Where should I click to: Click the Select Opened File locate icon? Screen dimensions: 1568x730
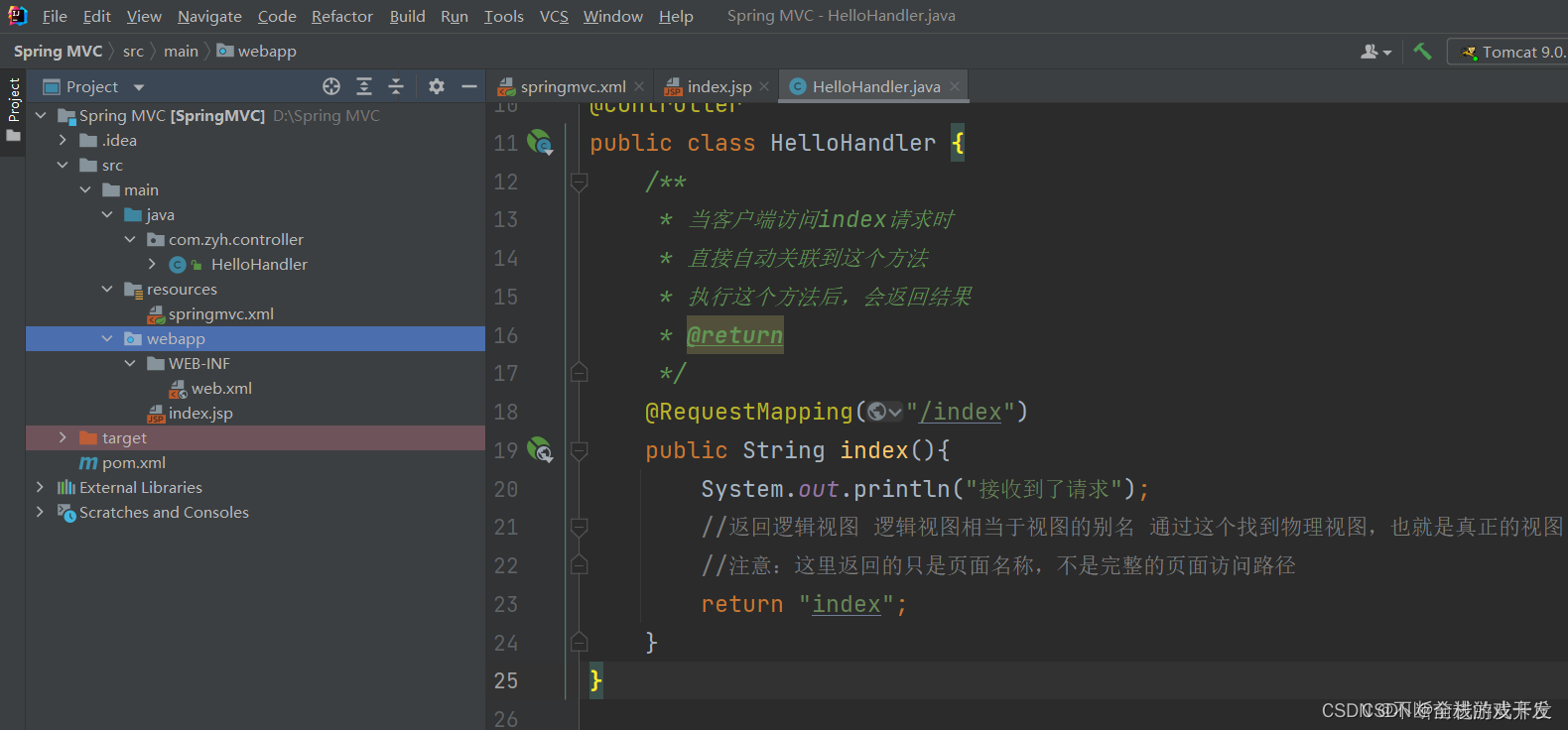pyautogui.click(x=331, y=86)
